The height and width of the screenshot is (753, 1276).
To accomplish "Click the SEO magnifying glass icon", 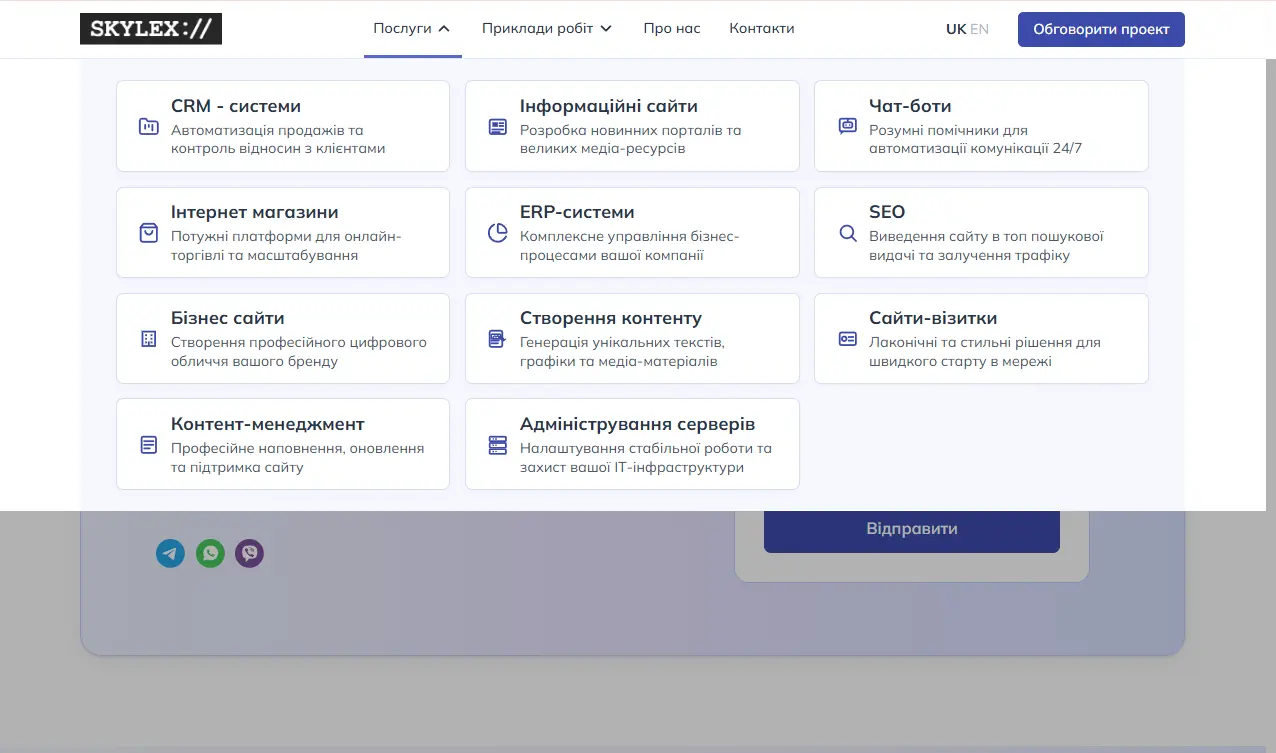I will (847, 233).
